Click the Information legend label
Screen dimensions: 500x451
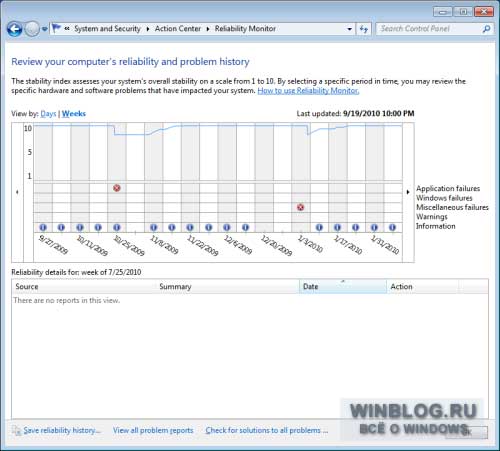tap(435, 226)
